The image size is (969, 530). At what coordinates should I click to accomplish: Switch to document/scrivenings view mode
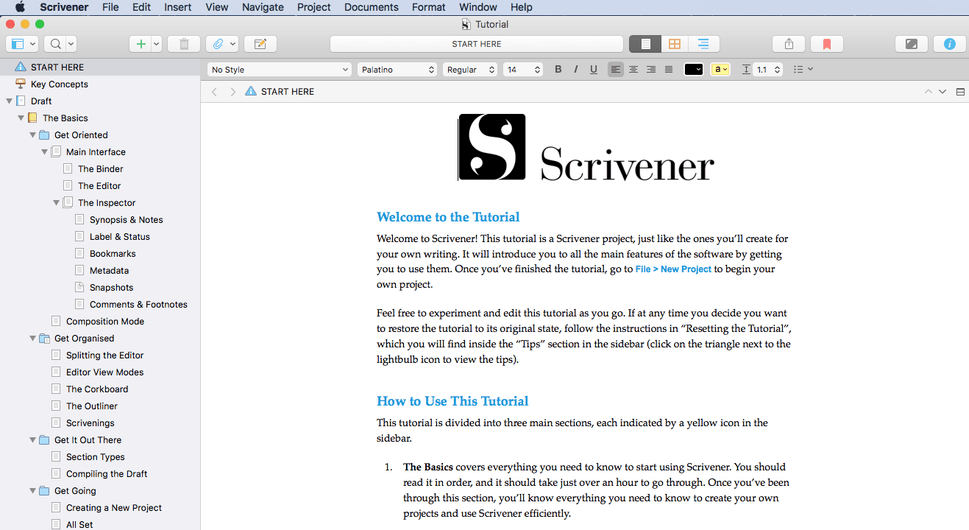pyautogui.click(x=645, y=44)
